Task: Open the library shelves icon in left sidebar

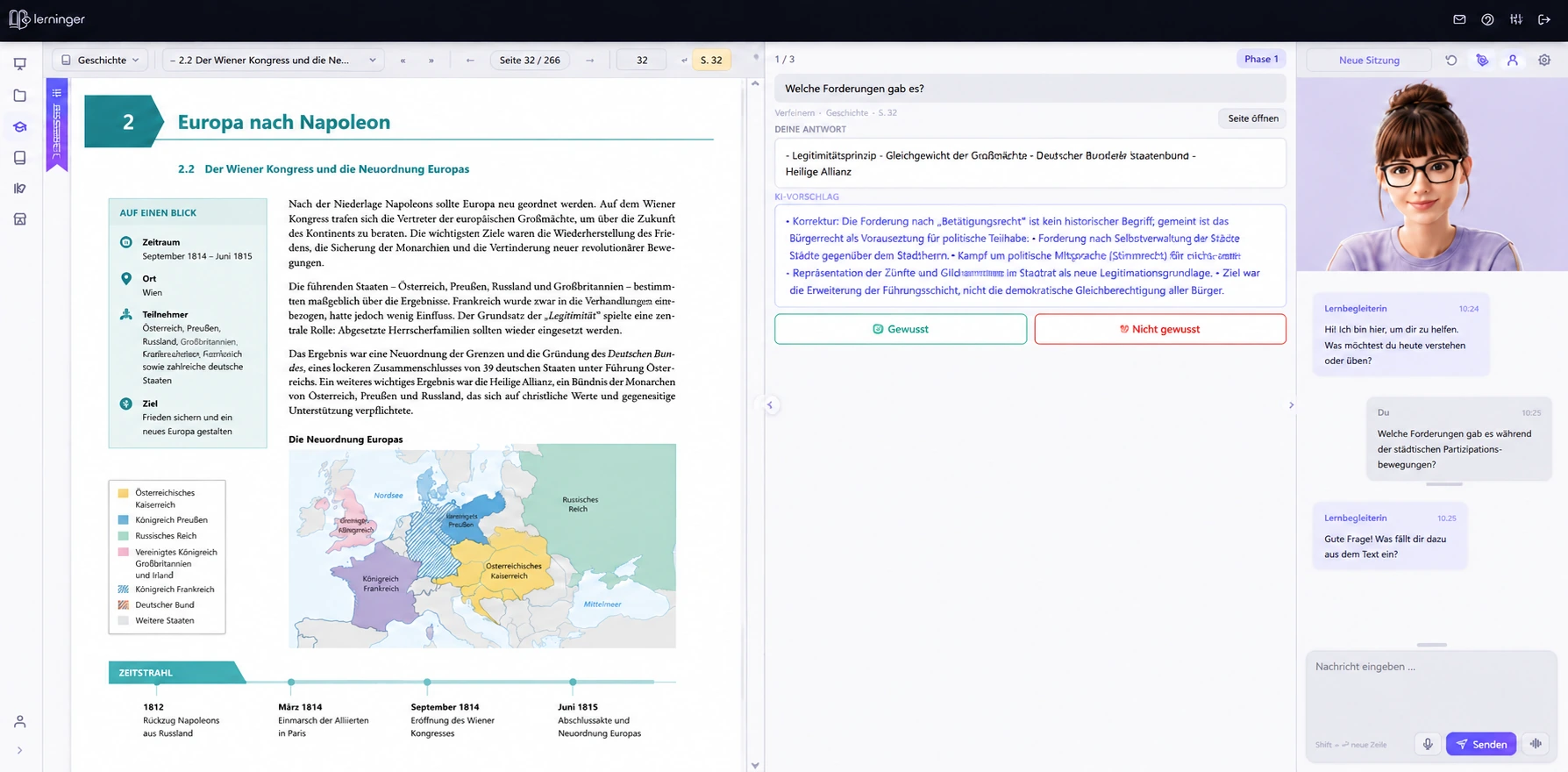Action: click(x=20, y=189)
